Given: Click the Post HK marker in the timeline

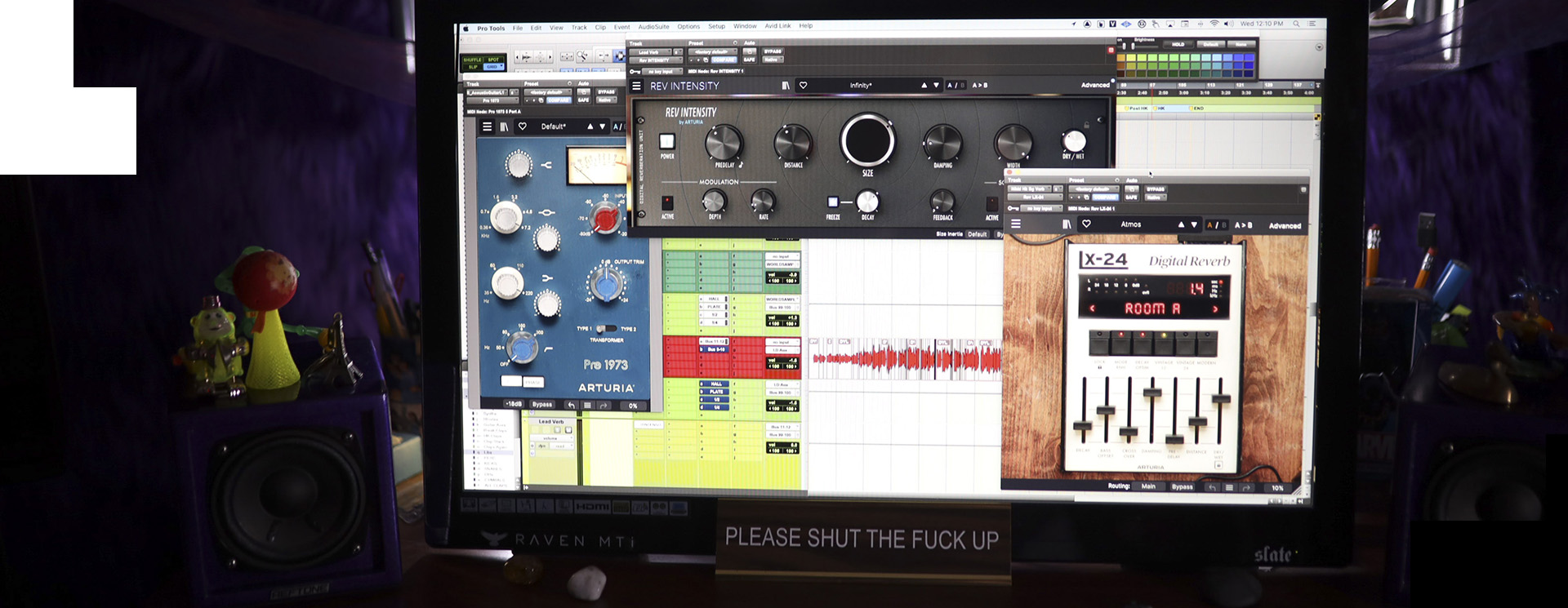Looking at the screenshot, I should click(x=1138, y=109).
